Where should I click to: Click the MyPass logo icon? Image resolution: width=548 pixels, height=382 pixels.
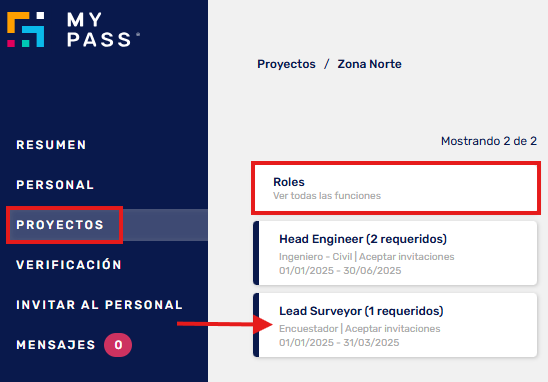click(x=26, y=29)
